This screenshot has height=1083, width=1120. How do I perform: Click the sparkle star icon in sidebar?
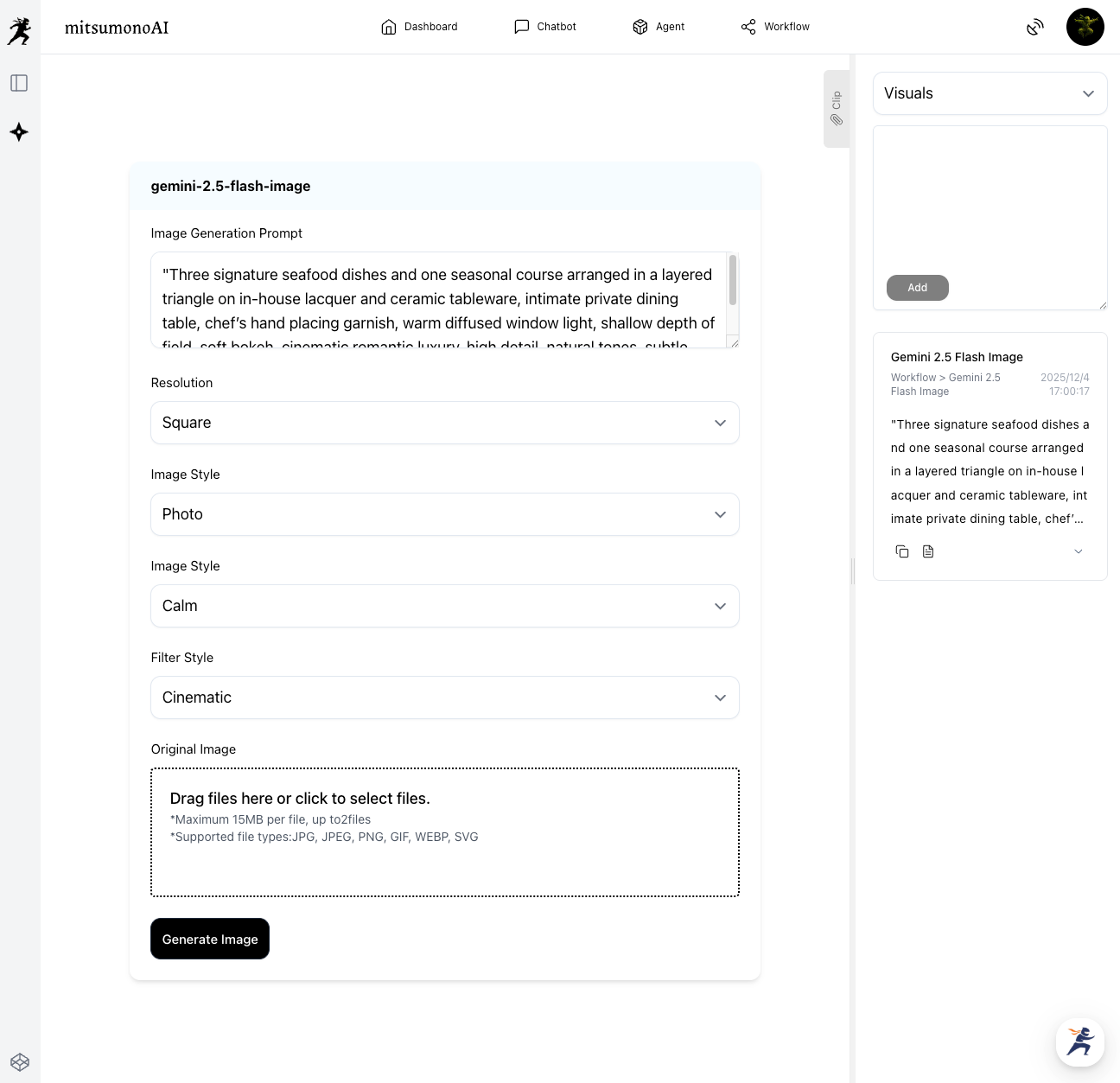point(19,132)
